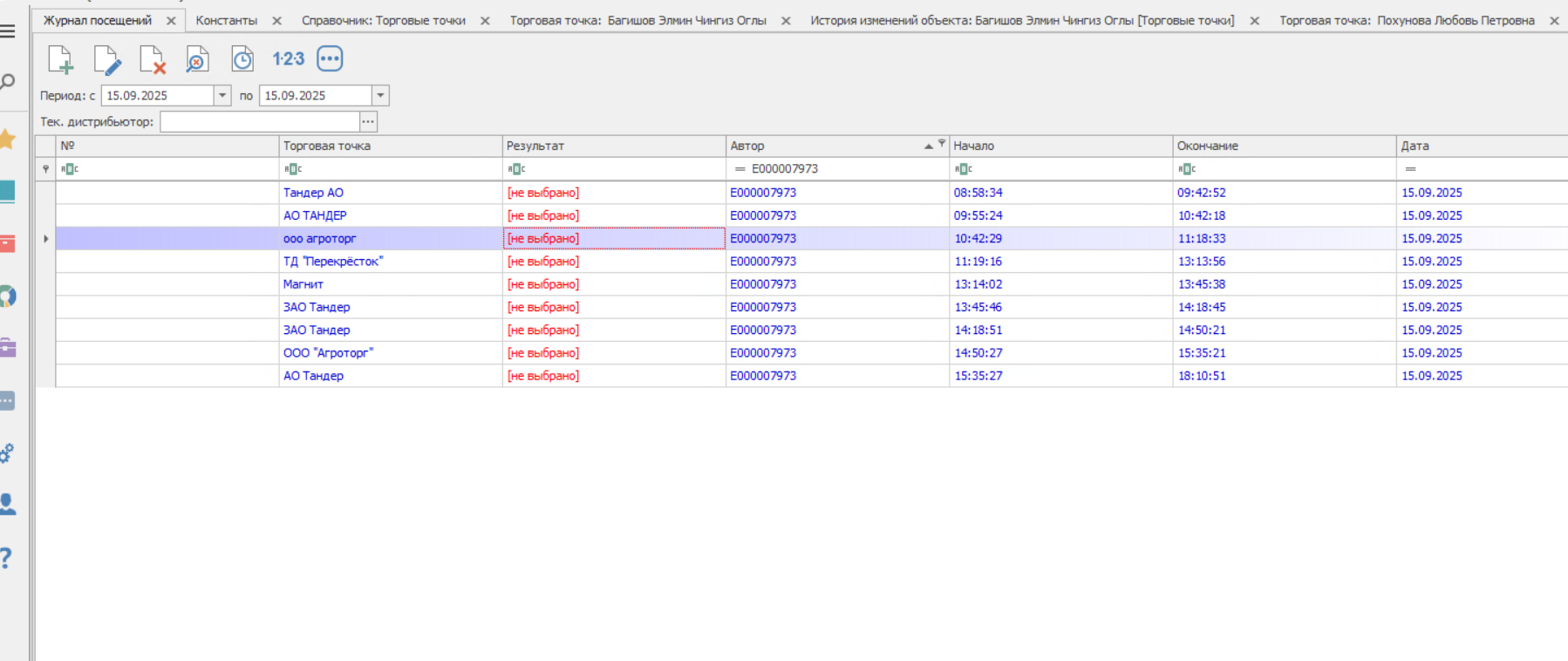Viewport: 1568px width, 661px height.
Task: Open Торговая точка: Похунова Любовь Петровна tab
Action: tap(1407, 20)
